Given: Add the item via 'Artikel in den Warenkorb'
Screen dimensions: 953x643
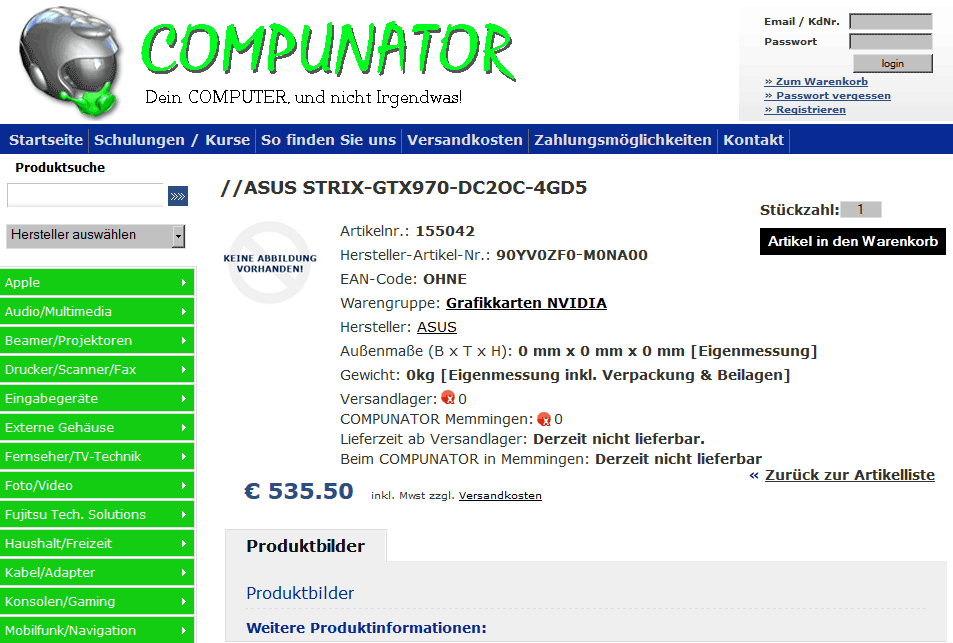Looking at the screenshot, I should coord(852,242).
